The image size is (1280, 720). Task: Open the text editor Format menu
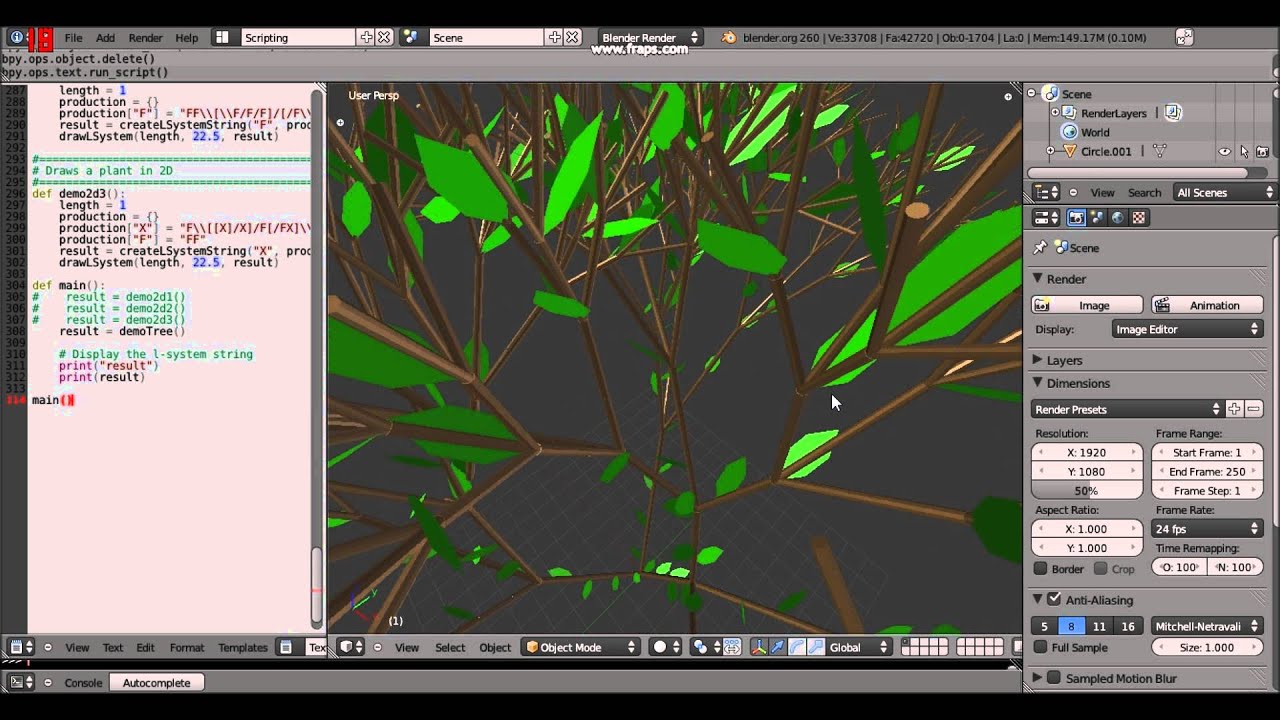click(187, 647)
